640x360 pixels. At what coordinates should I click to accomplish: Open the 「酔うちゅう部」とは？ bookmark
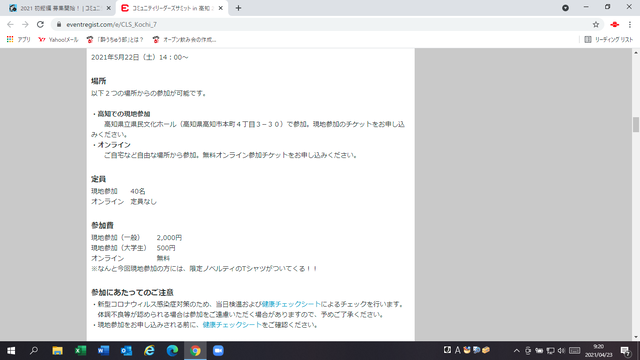coord(115,40)
